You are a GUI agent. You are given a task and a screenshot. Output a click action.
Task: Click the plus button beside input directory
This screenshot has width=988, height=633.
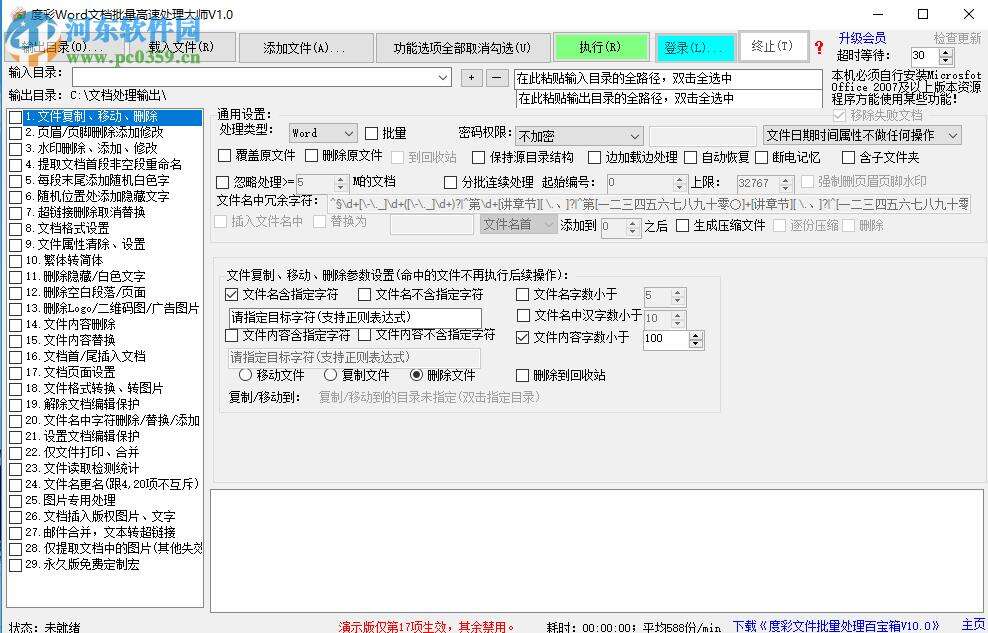coord(471,77)
